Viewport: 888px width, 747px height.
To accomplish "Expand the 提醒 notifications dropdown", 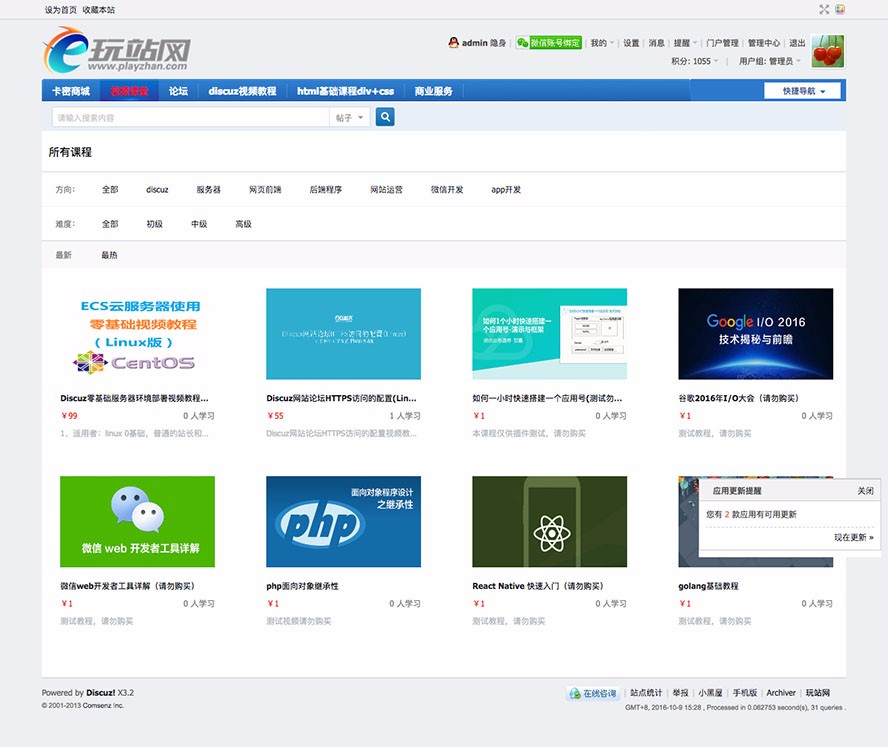I will (x=685, y=43).
